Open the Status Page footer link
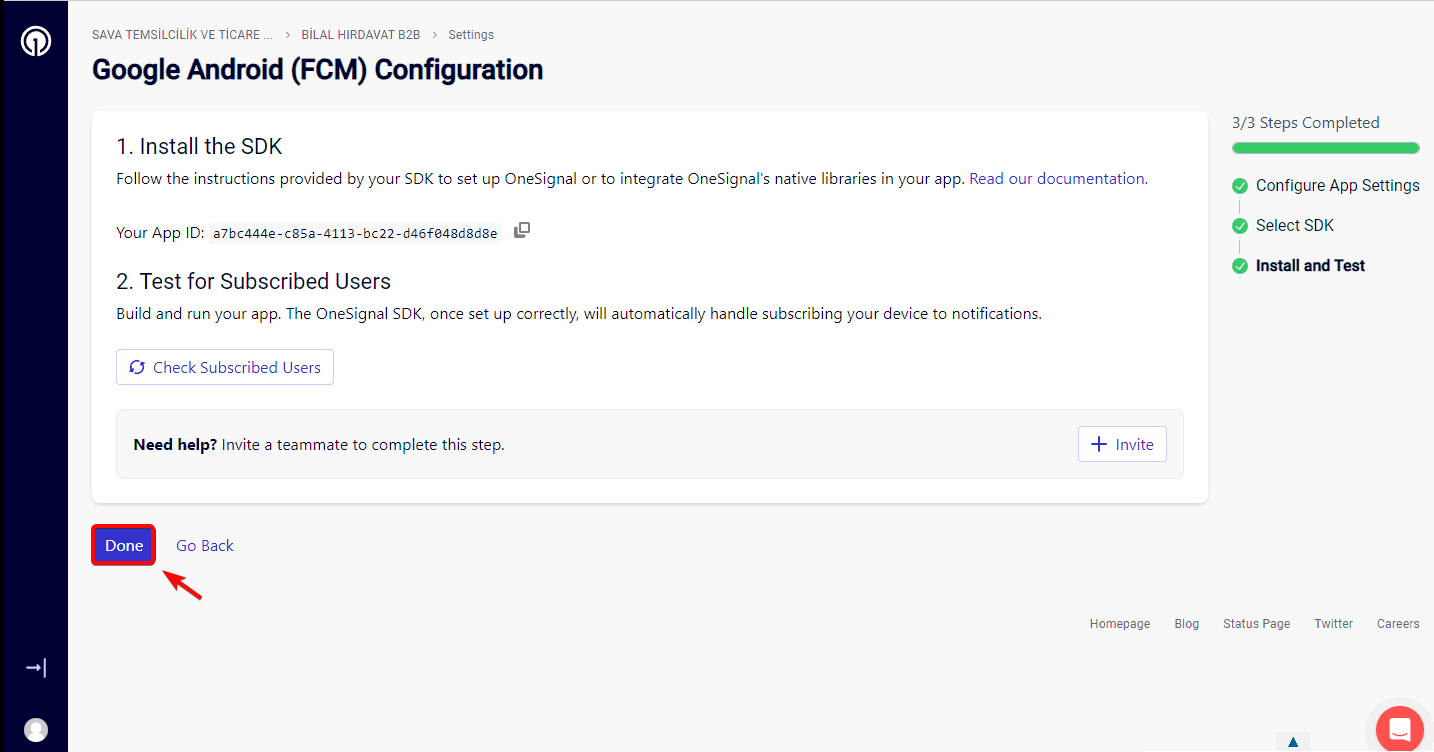The width and height of the screenshot is (1434, 752). [x=1256, y=623]
